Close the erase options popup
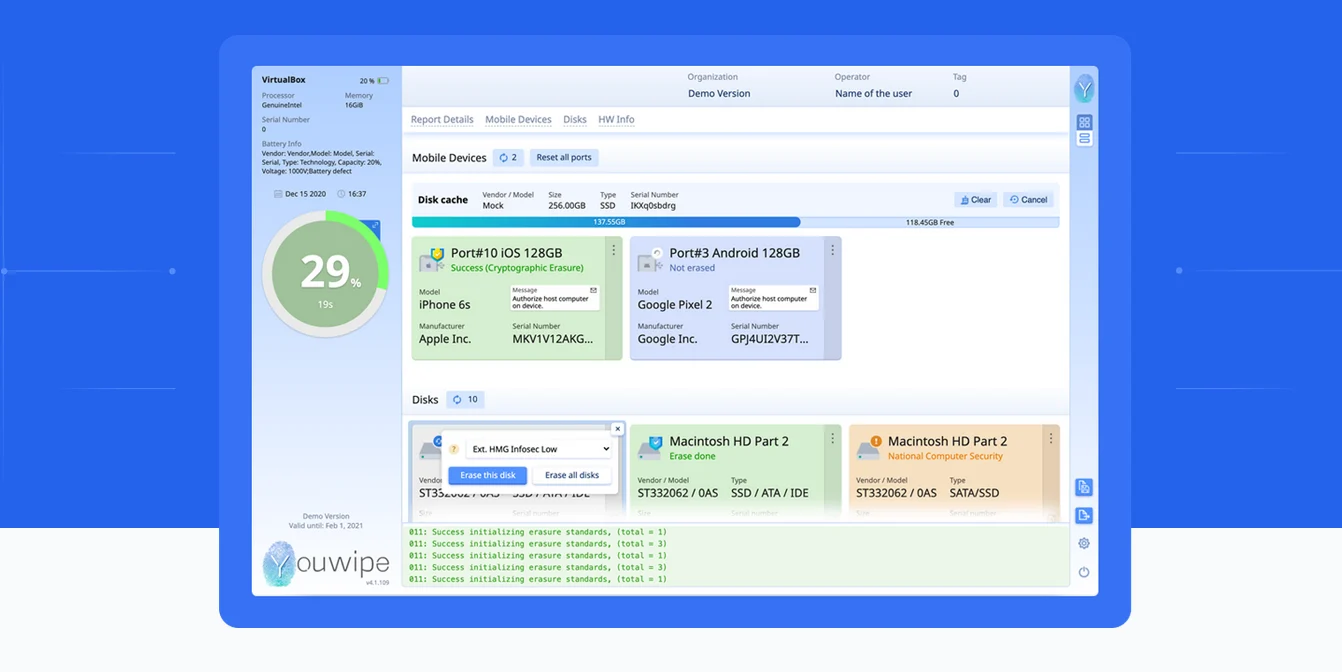 (x=617, y=428)
